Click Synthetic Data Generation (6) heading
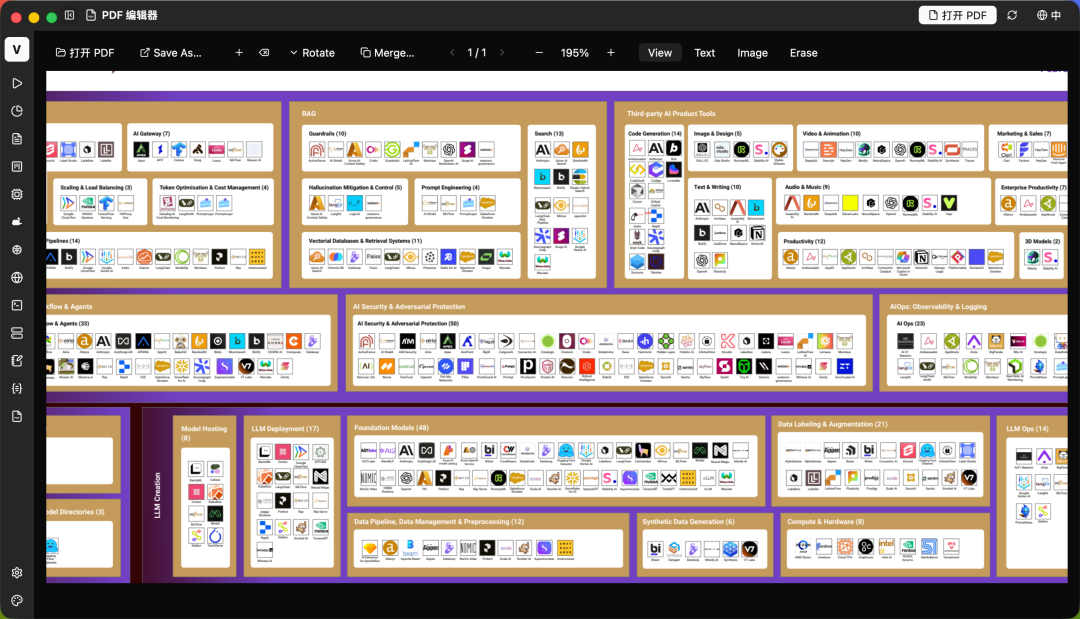The image size is (1080, 619). point(688,521)
